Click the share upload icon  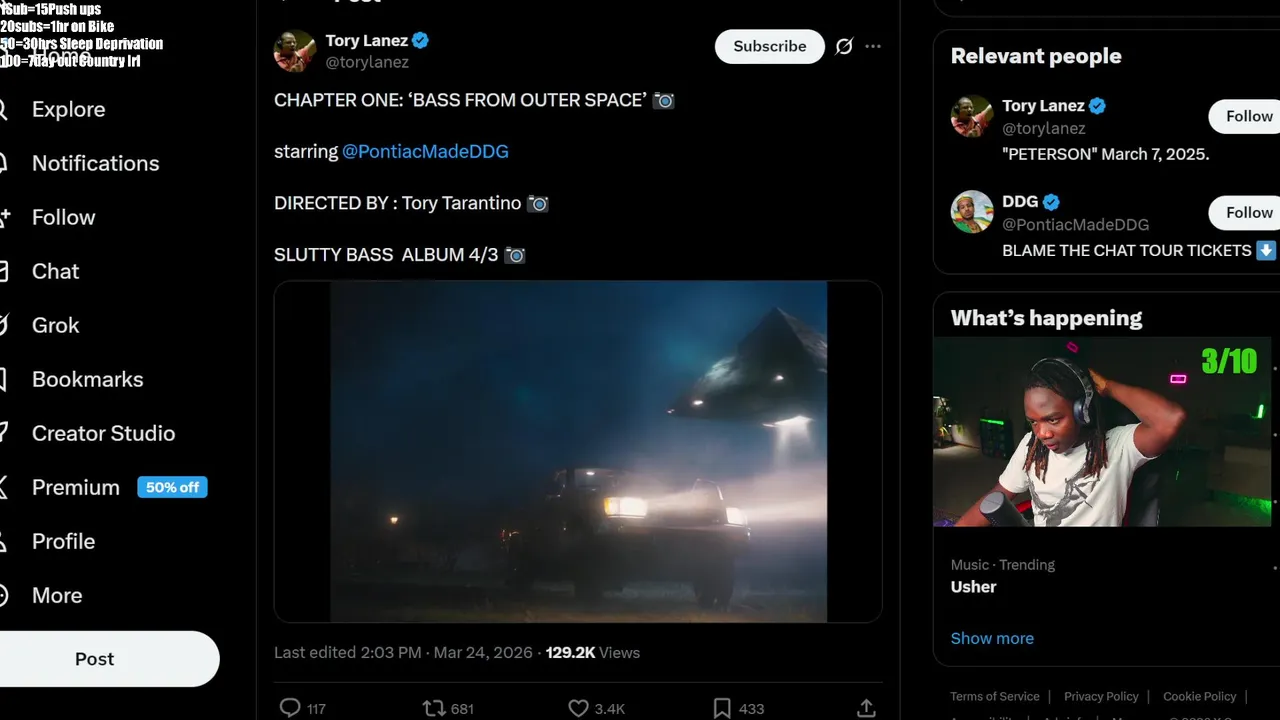coord(866,708)
